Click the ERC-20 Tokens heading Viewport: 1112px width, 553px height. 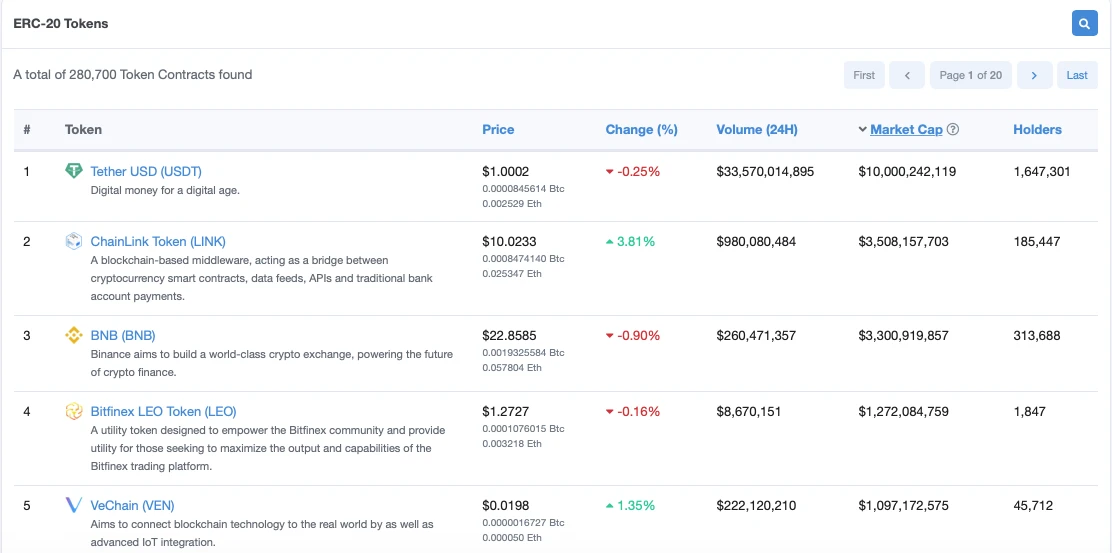[x=61, y=23]
